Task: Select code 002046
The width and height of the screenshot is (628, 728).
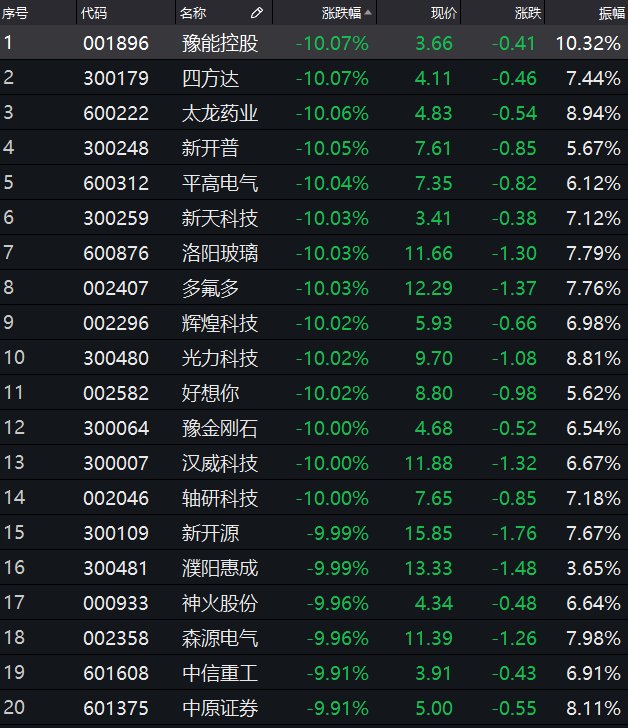Action: tap(116, 498)
